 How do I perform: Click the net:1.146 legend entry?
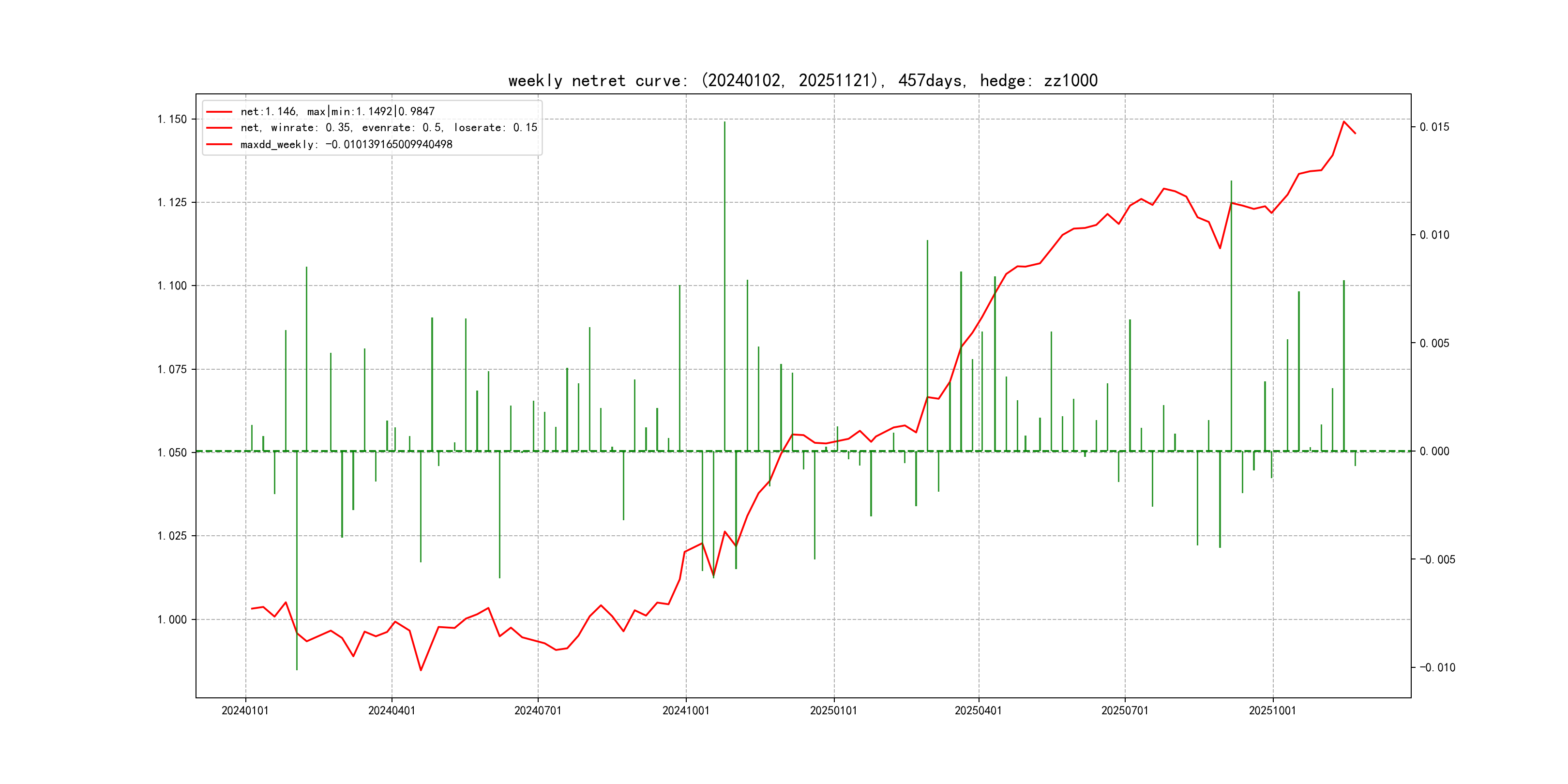(x=337, y=111)
